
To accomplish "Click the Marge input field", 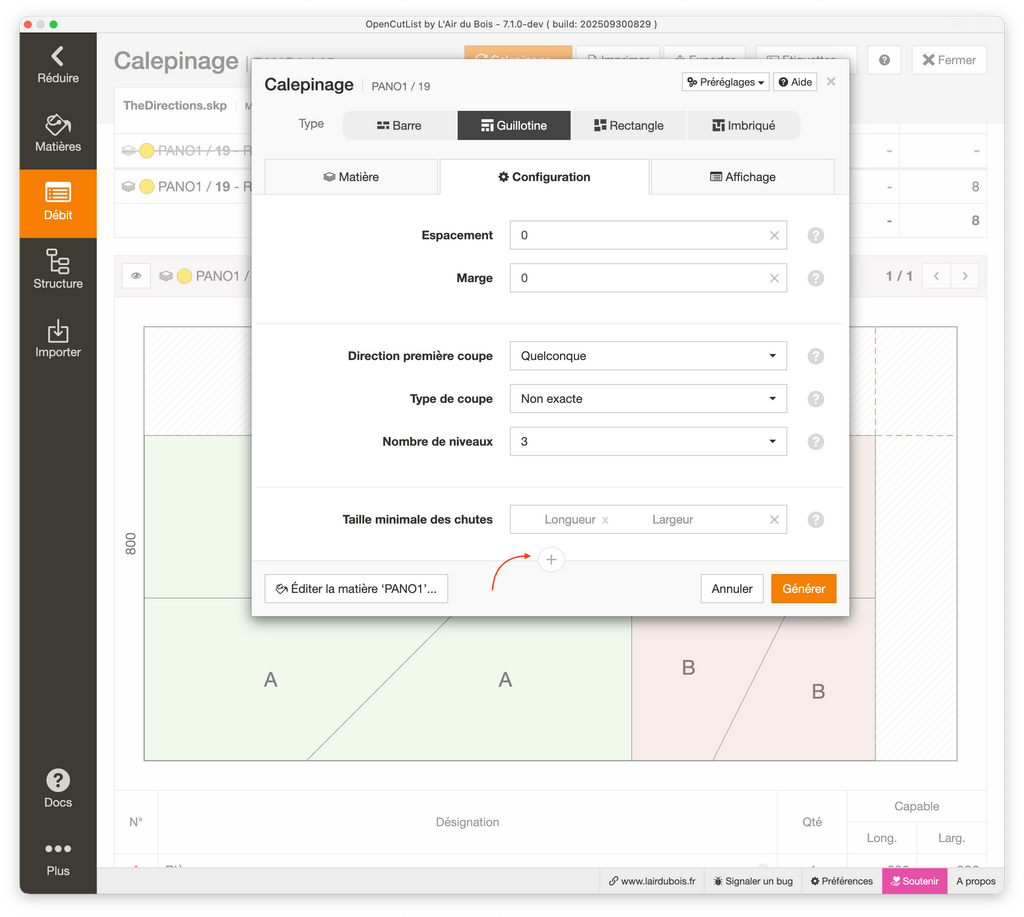I will 640,278.
